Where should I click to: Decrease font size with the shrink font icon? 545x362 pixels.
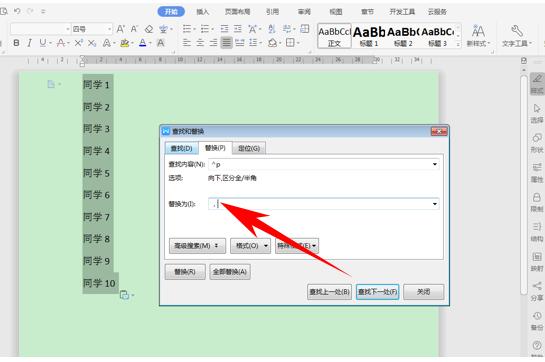(134, 29)
